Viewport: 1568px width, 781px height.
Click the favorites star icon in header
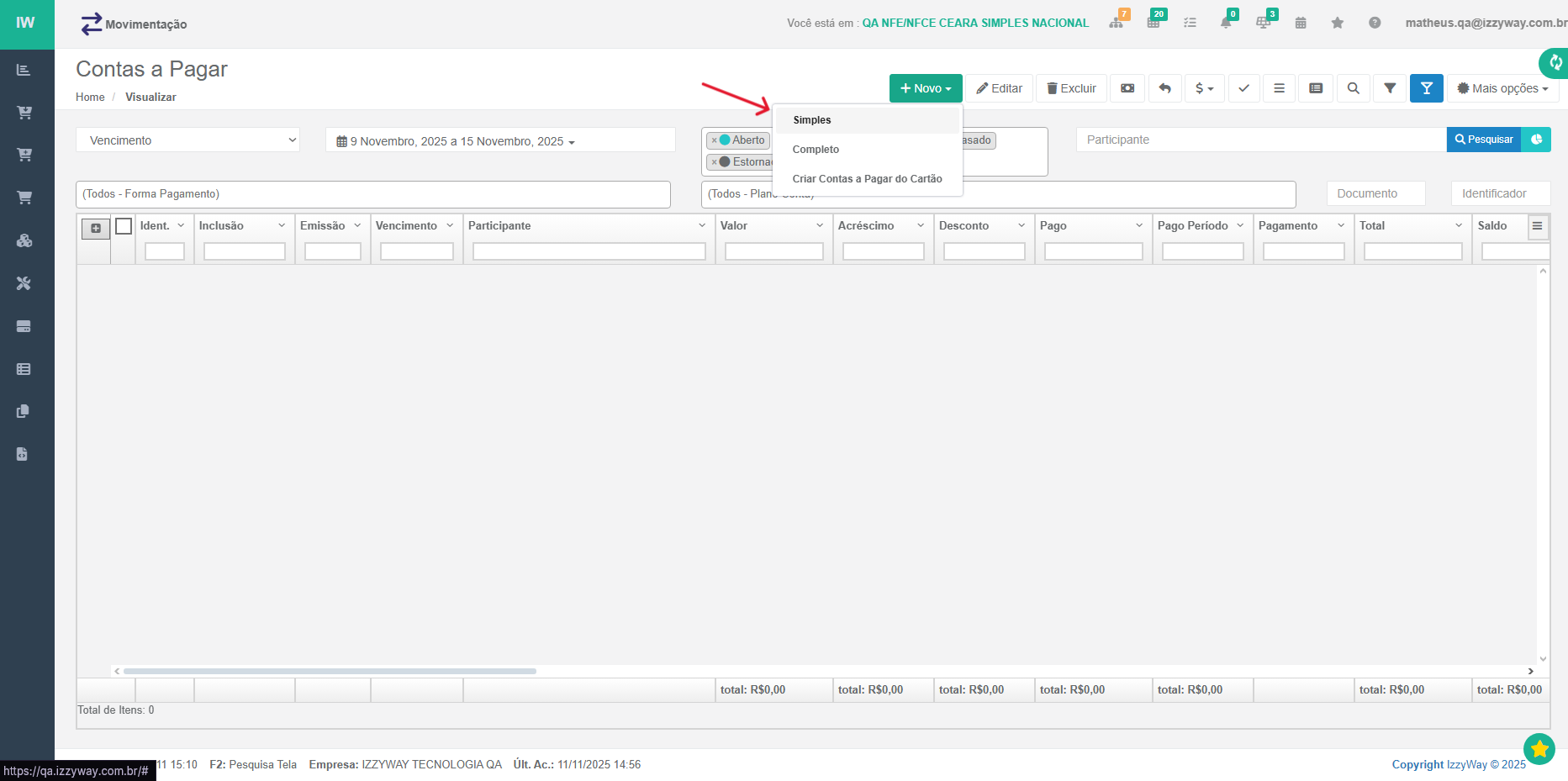[x=1337, y=23]
